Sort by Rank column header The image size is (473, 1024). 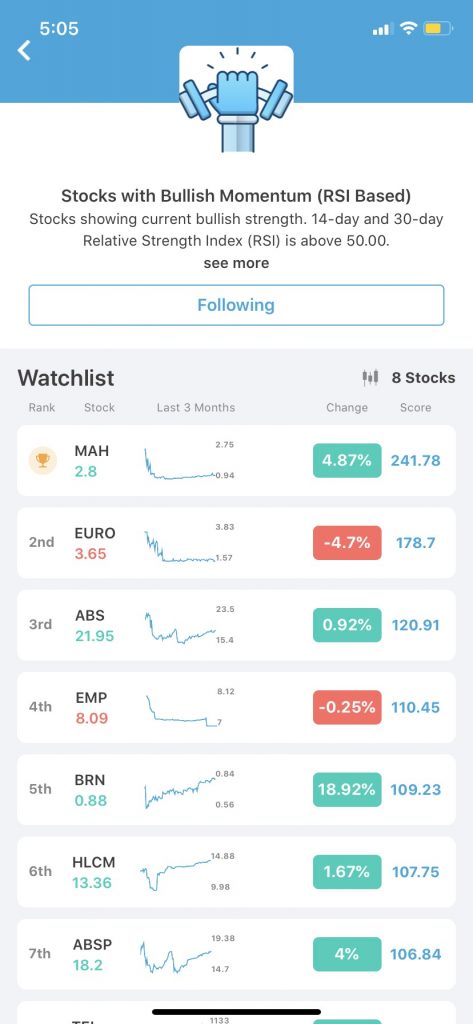(x=42, y=408)
